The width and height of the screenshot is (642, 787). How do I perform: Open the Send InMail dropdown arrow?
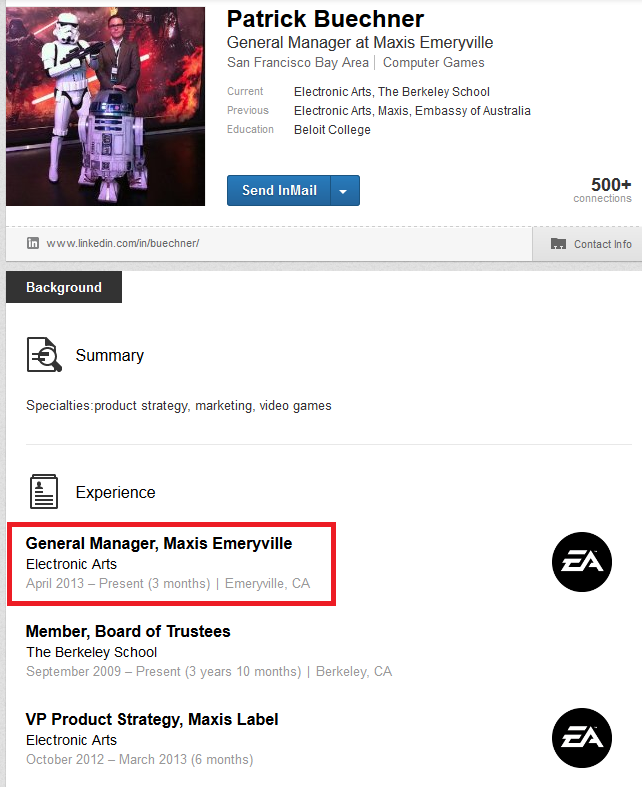click(343, 191)
